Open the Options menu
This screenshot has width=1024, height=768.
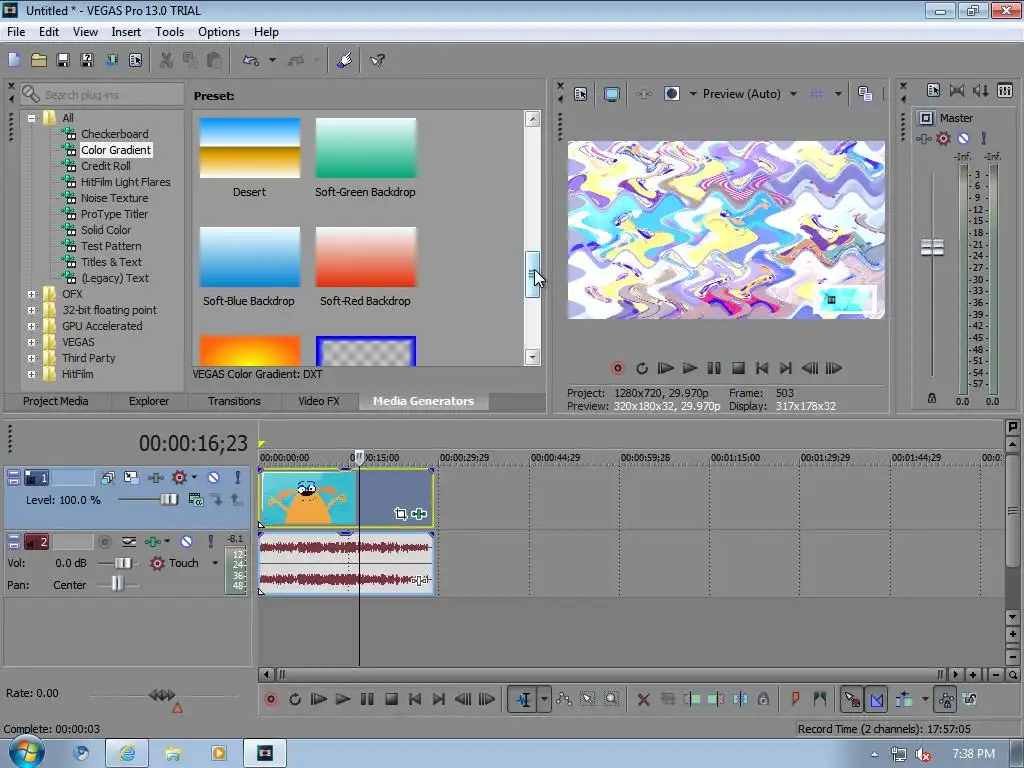219,32
